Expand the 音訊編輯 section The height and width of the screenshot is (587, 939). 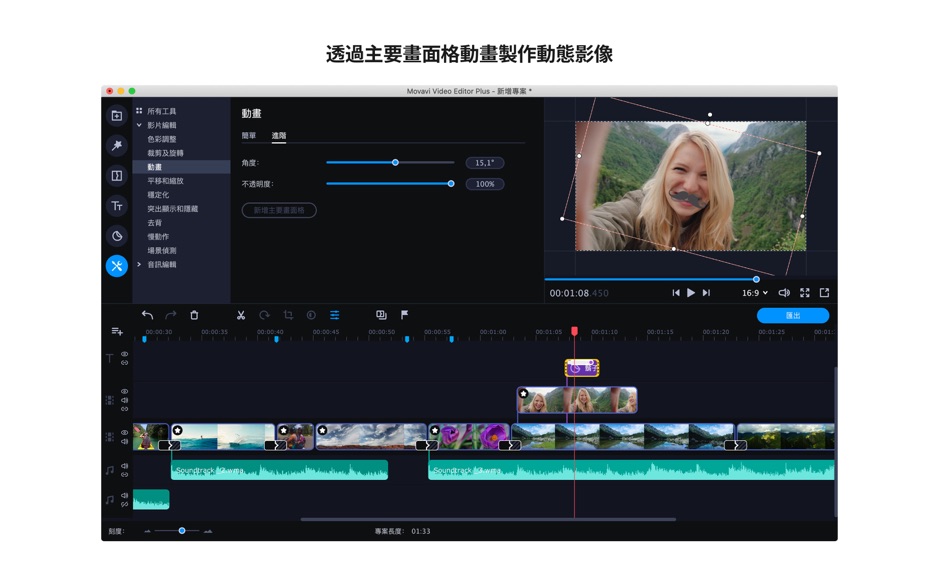[x=141, y=264]
